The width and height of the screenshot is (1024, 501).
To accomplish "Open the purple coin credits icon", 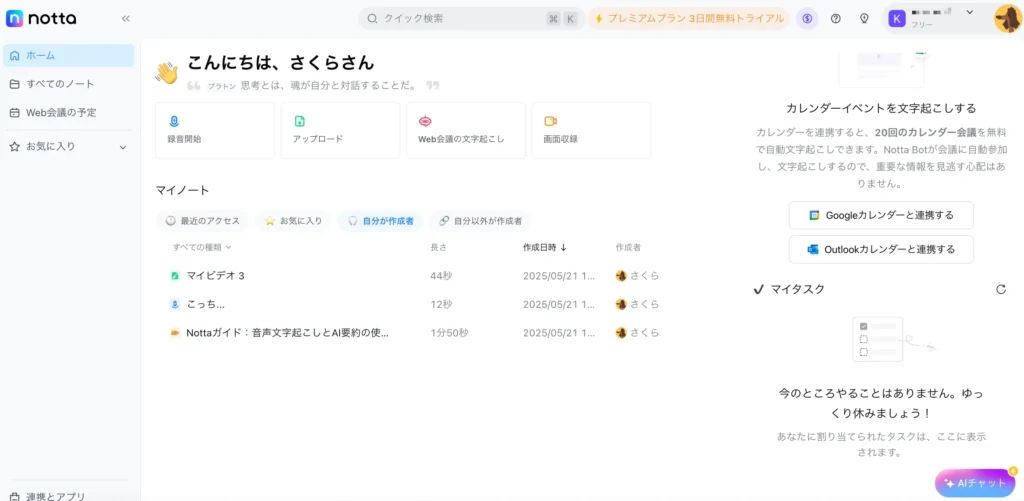I will 807,18.
